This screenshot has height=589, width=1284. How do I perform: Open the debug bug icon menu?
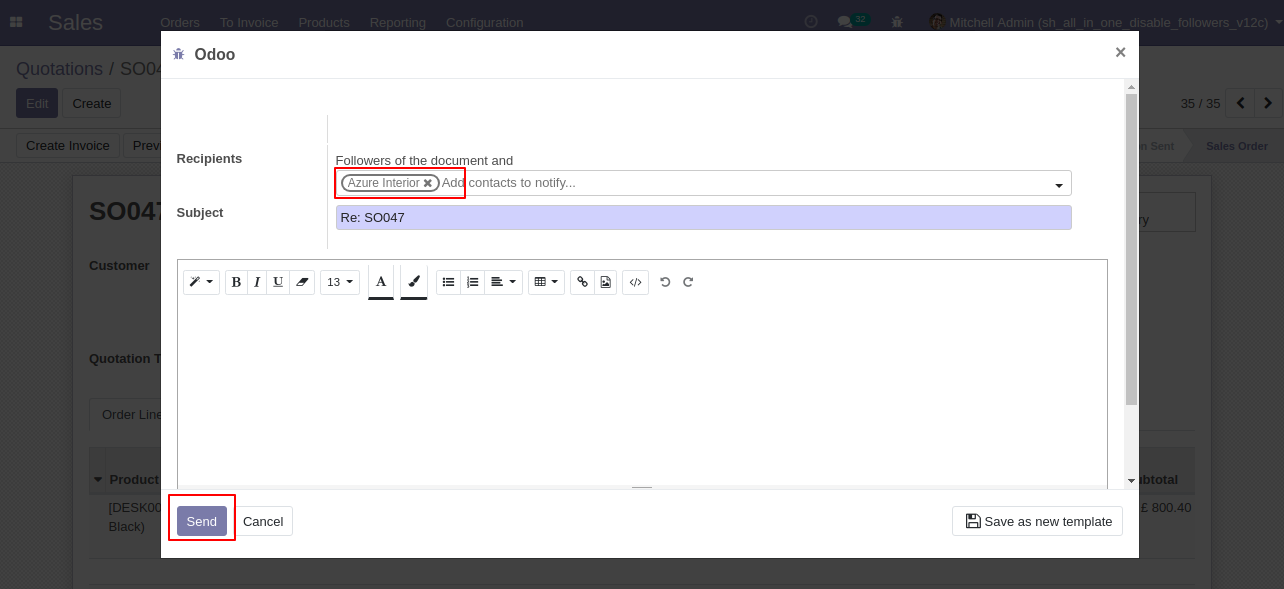coord(897,22)
